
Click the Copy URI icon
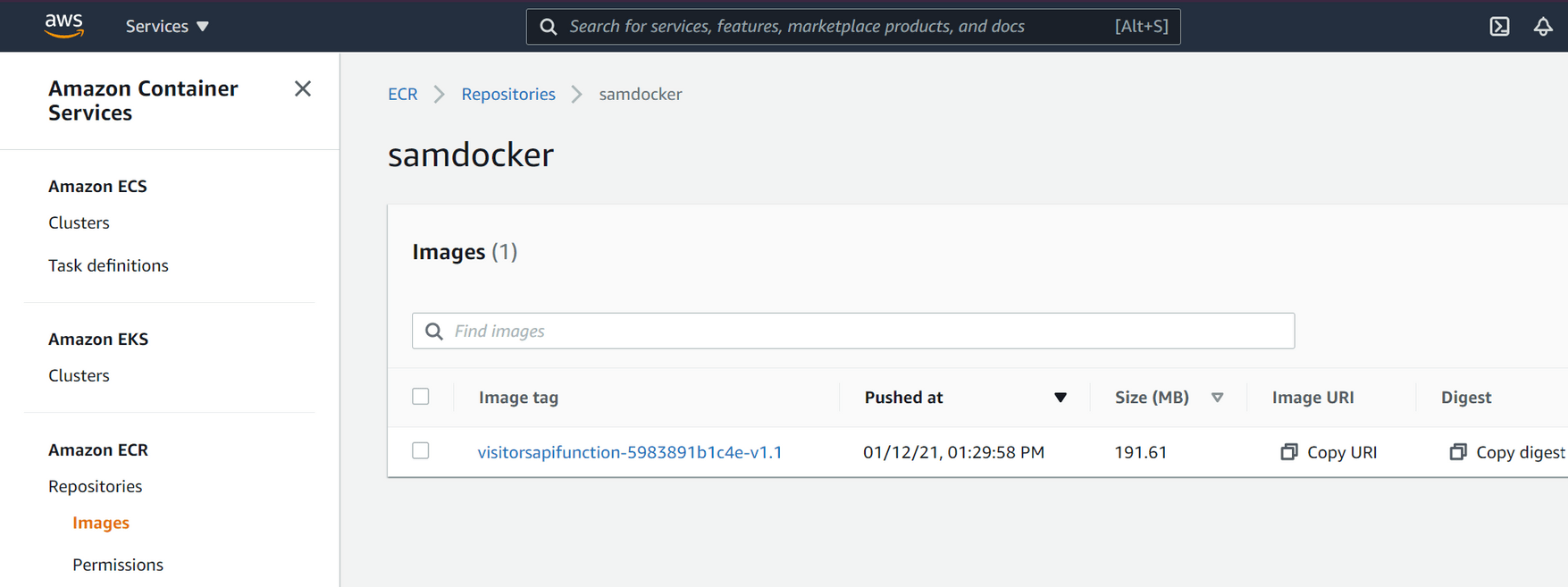pos(1288,452)
